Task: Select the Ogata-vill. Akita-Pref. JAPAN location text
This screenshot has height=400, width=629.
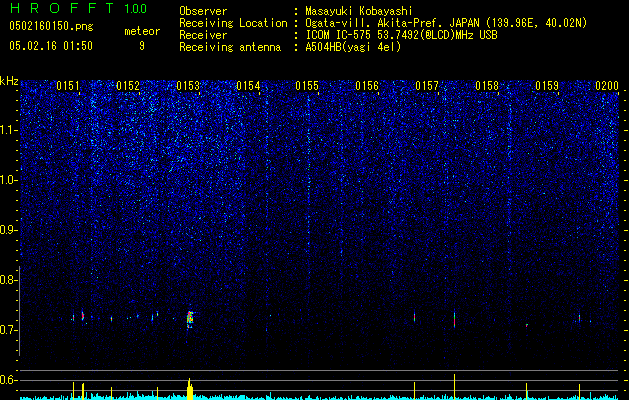Action: [x=446, y=23]
